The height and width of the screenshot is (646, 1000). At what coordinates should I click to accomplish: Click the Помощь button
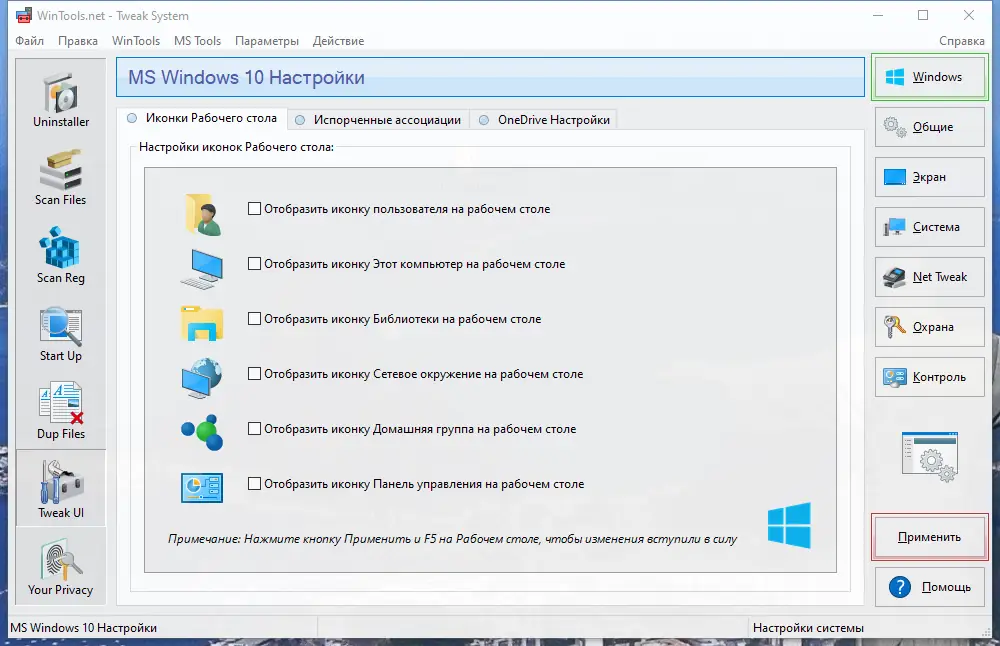tap(930, 587)
